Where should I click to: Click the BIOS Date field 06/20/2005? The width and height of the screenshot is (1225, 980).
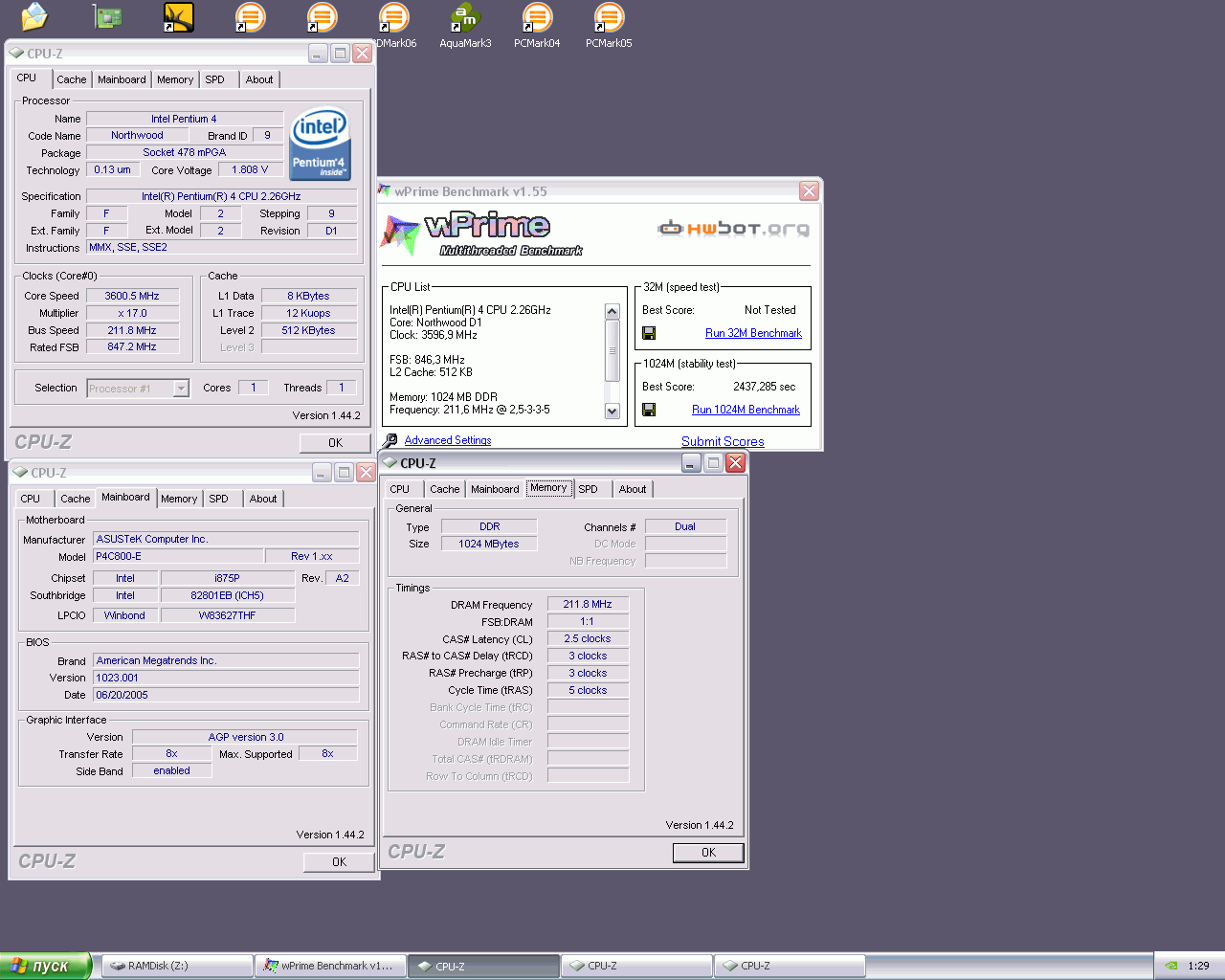[x=226, y=695]
